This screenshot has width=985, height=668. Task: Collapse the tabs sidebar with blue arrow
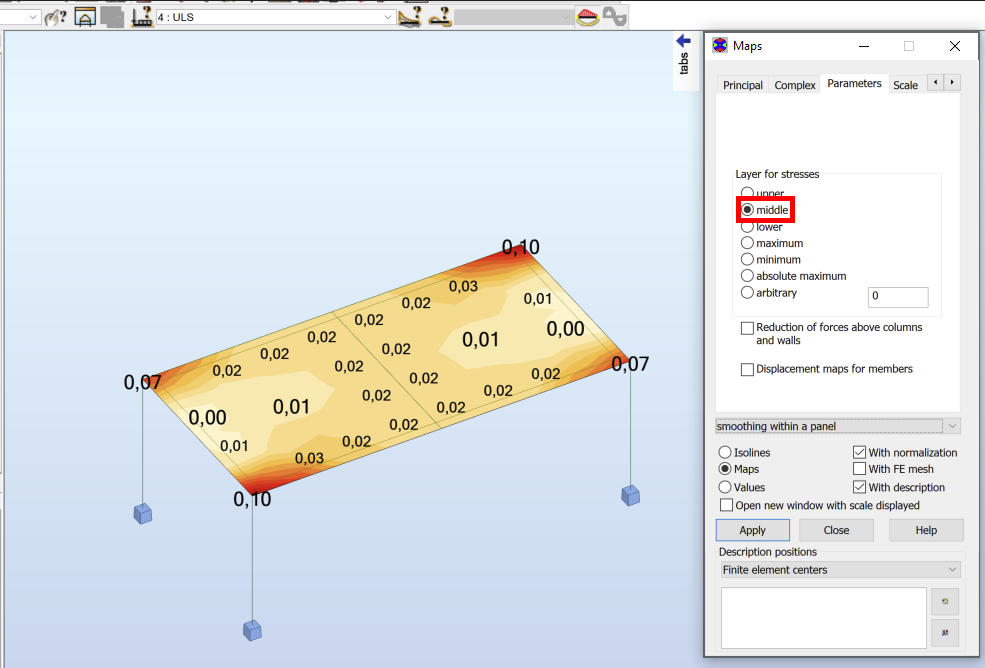coord(683,42)
